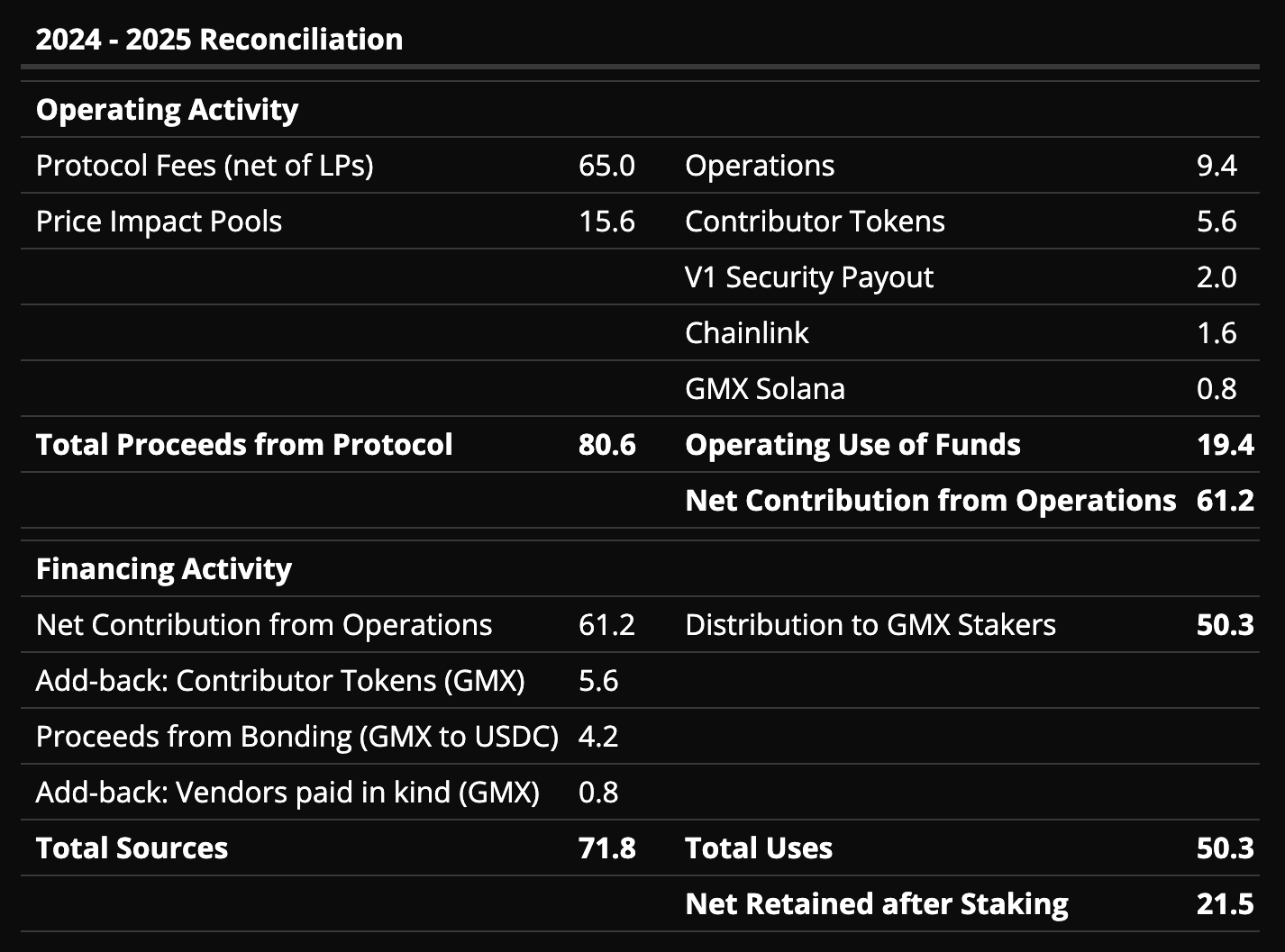The image size is (1285, 952).
Task: Click the 65.0 Protocol Fees value
Action: point(606,166)
